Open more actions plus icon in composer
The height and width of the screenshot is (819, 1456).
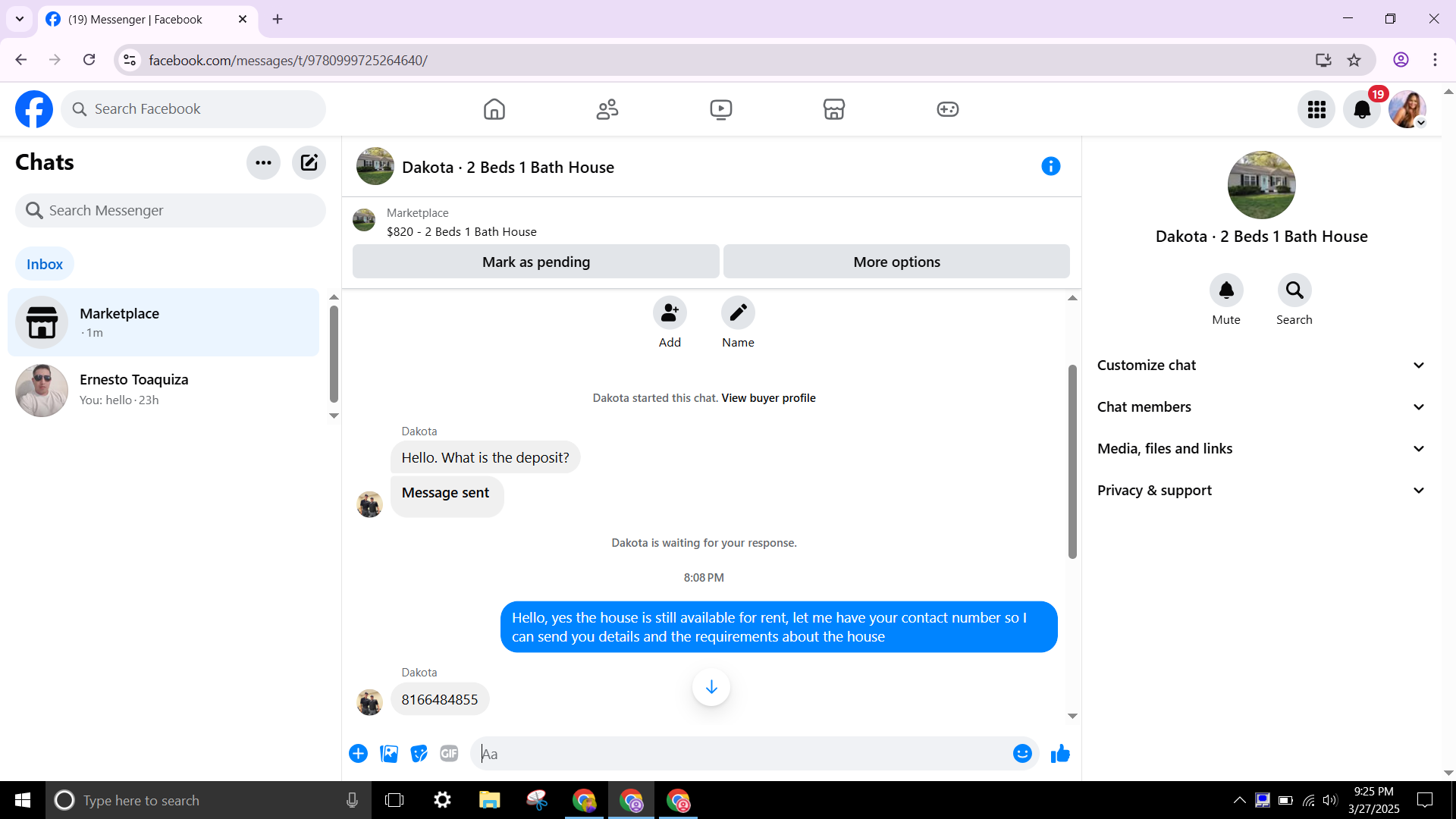click(358, 754)
